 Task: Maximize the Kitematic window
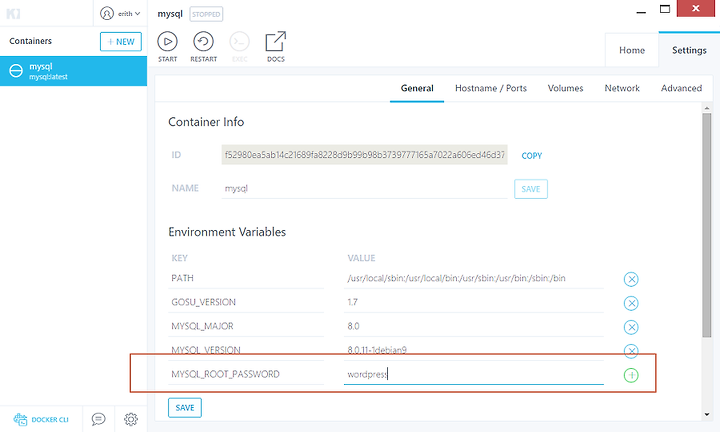tap(664, 9)
